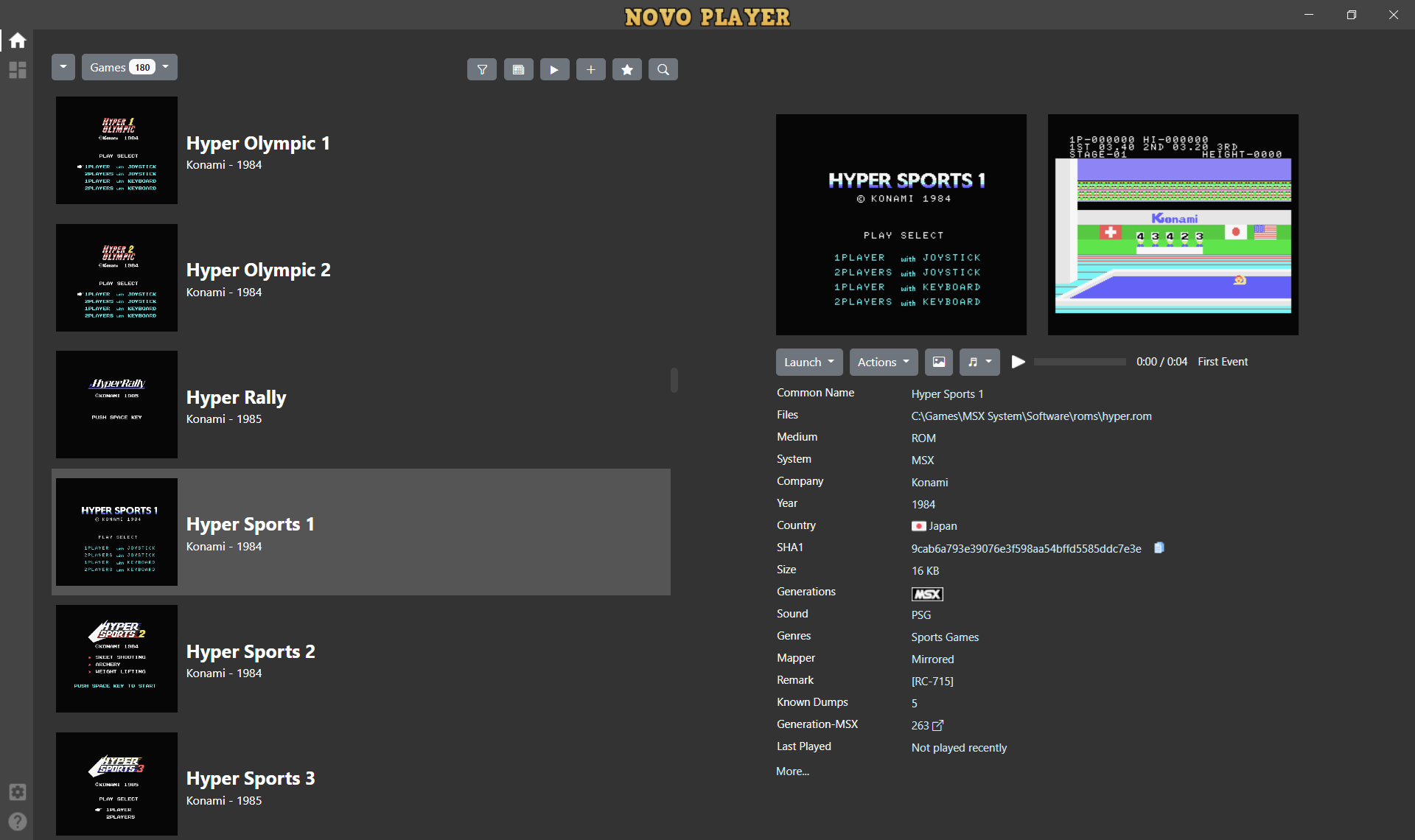This screenshot has width=1415, height=840.
Task: Open the dashboard tiles view icon
Action: (x=18, y=70)
